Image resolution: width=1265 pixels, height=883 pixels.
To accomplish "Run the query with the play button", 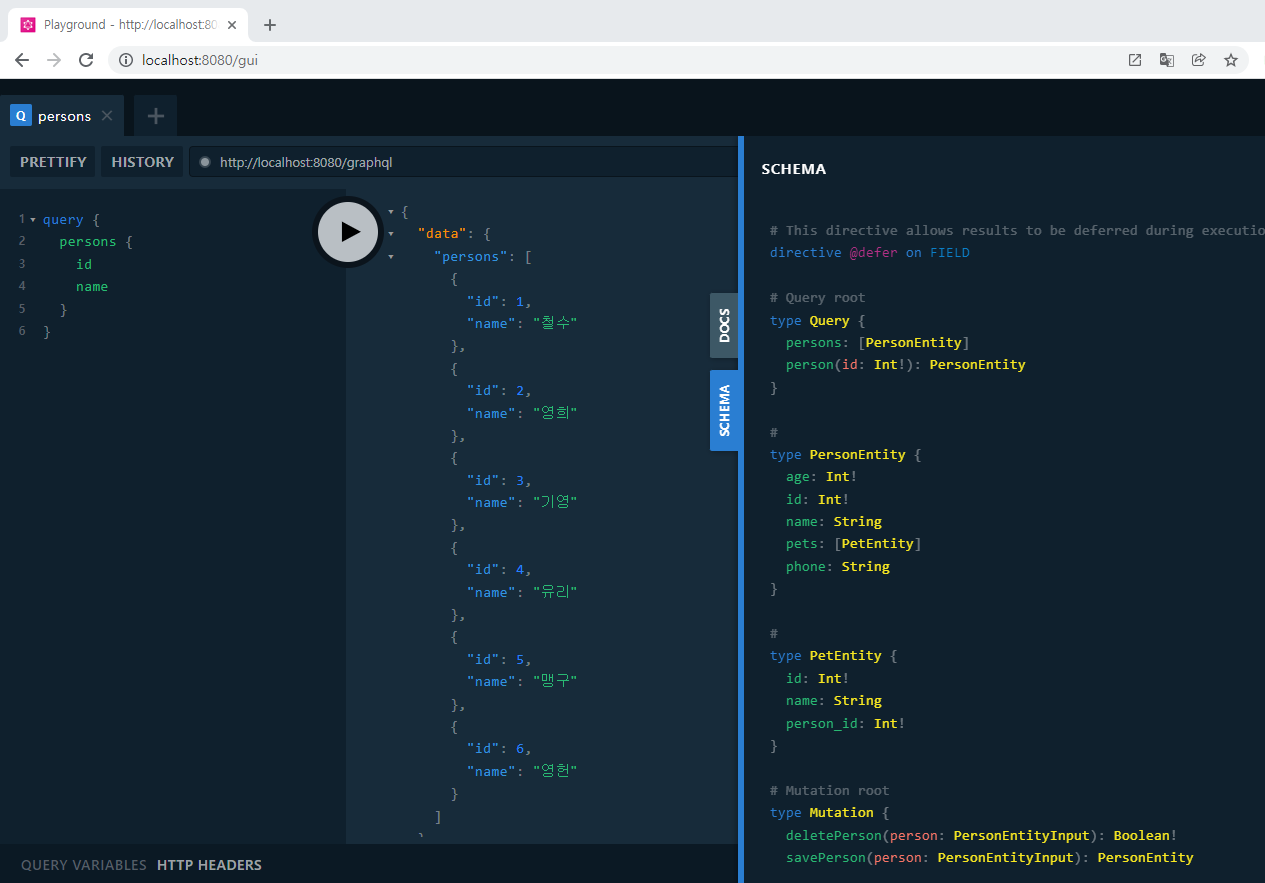I will pos(348,232).
